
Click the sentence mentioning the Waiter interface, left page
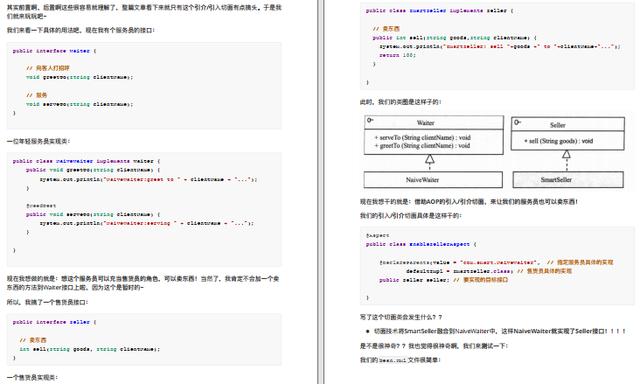[x=143, y=283]
